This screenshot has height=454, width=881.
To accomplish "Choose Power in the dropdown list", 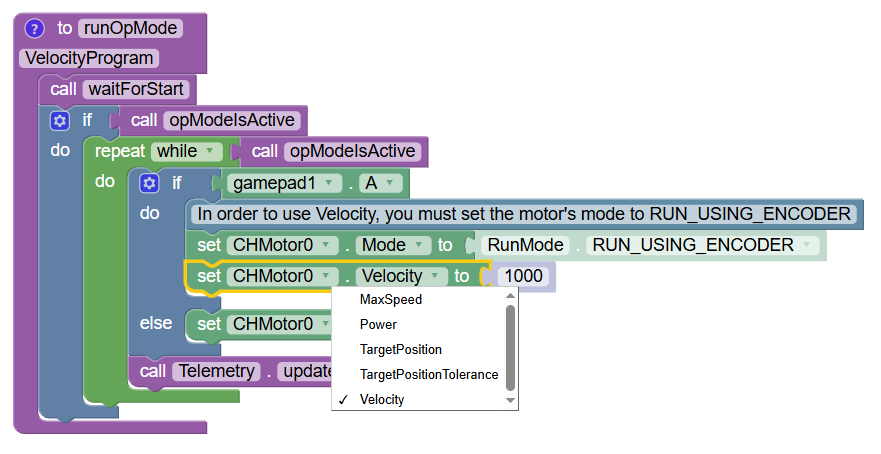I will pyautogui.click(x=378, y=325).
